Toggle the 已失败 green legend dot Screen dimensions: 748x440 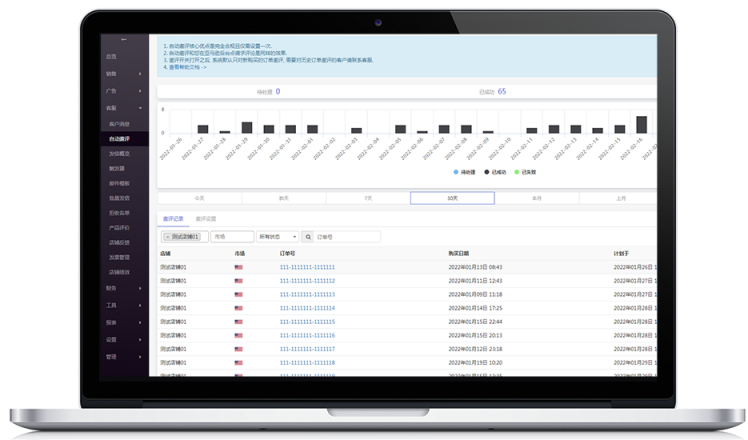(x=517, y=172)
